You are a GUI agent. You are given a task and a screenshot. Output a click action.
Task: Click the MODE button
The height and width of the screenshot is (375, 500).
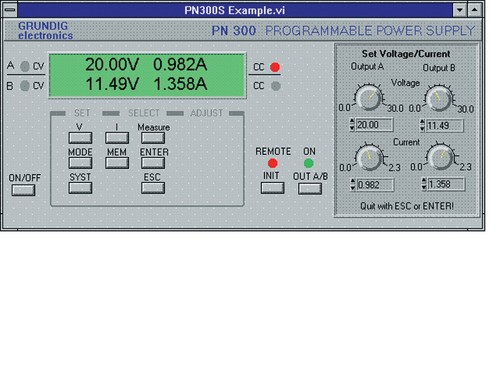point(80,163)
